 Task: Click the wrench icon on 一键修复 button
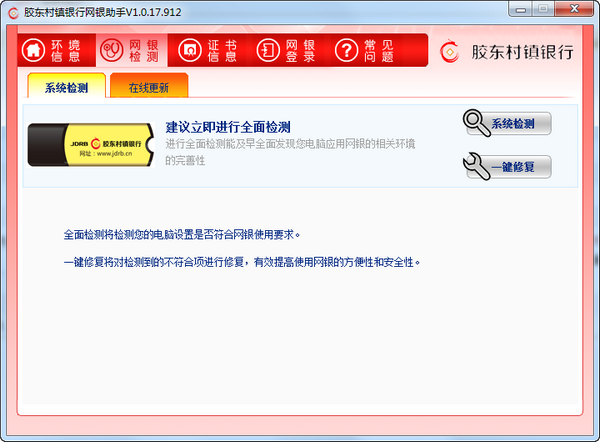pyautogui.click(x=479, y=165)
